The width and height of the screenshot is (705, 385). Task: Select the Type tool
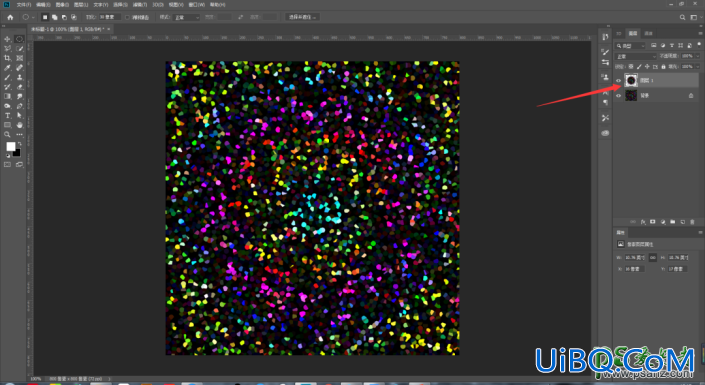(7, 116)
